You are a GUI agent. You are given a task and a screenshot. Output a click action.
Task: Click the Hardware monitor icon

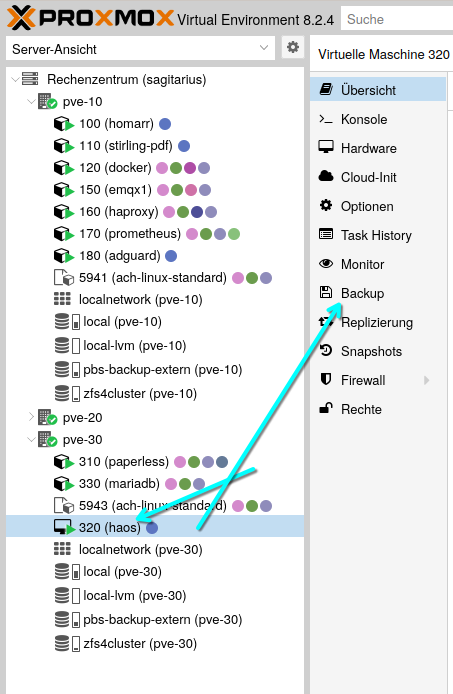tap(326, 147)
